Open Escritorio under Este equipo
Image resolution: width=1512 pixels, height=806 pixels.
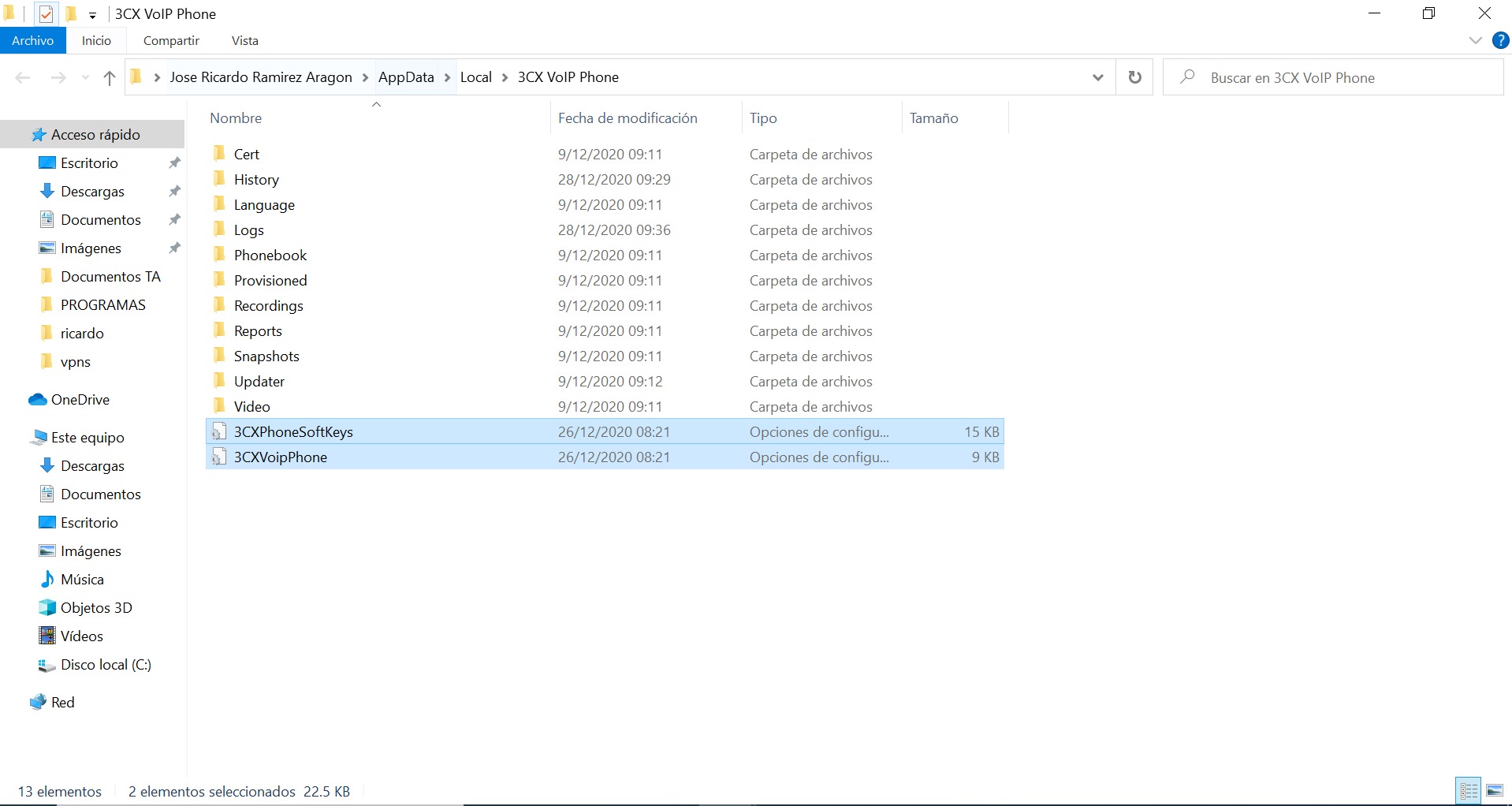coord(89,523)
